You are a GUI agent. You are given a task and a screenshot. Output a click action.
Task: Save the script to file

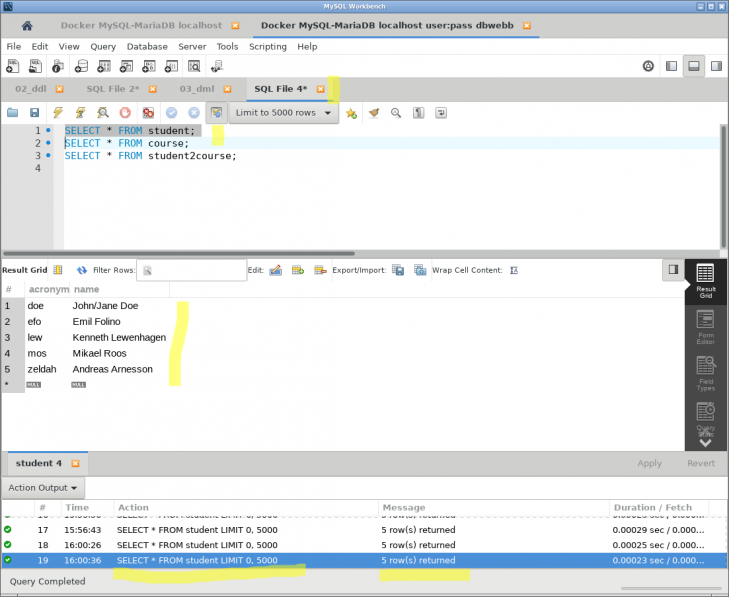pos(34,113)
